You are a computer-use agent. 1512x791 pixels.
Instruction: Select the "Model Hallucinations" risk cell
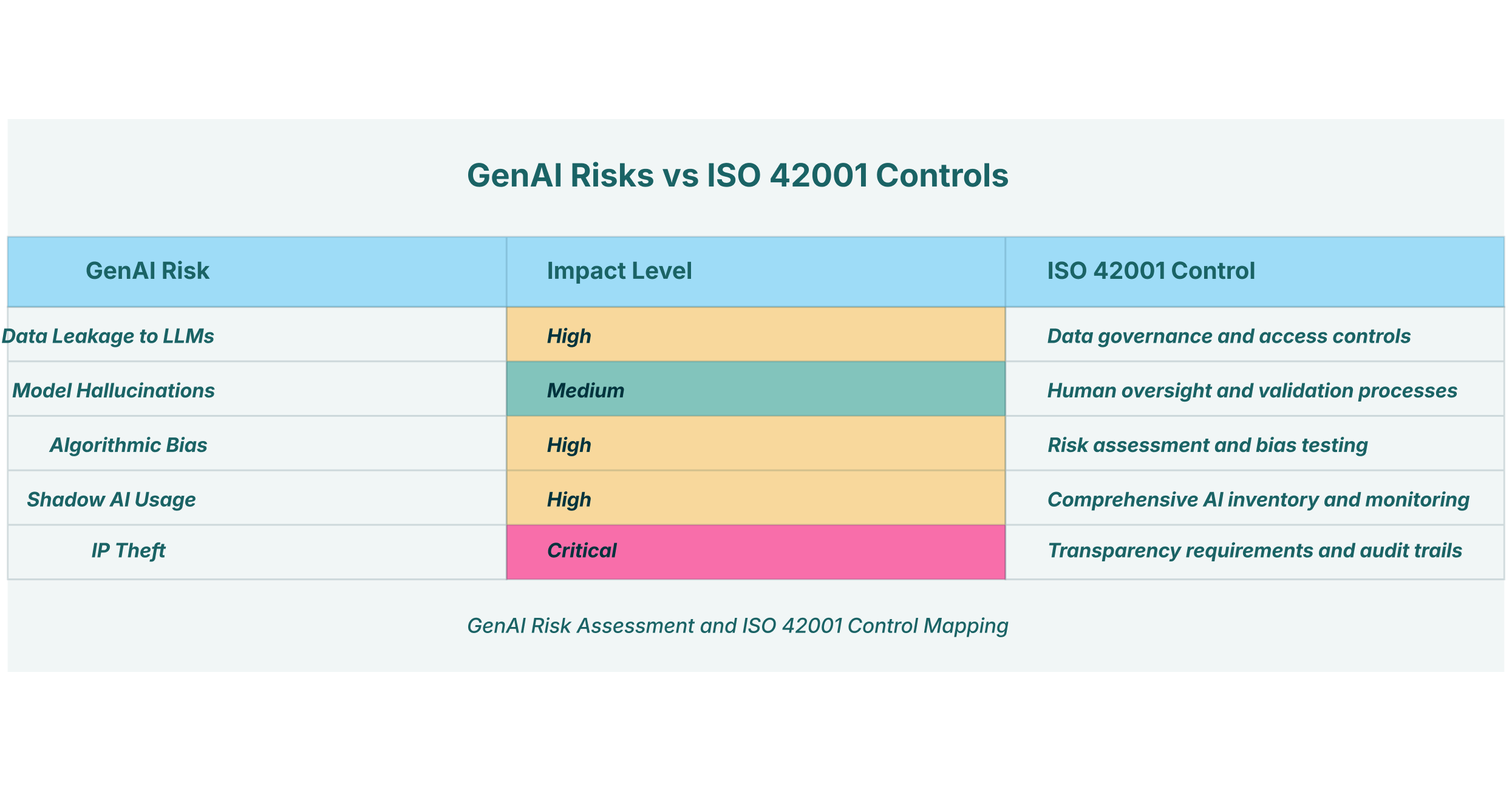[x=114, y=390]
